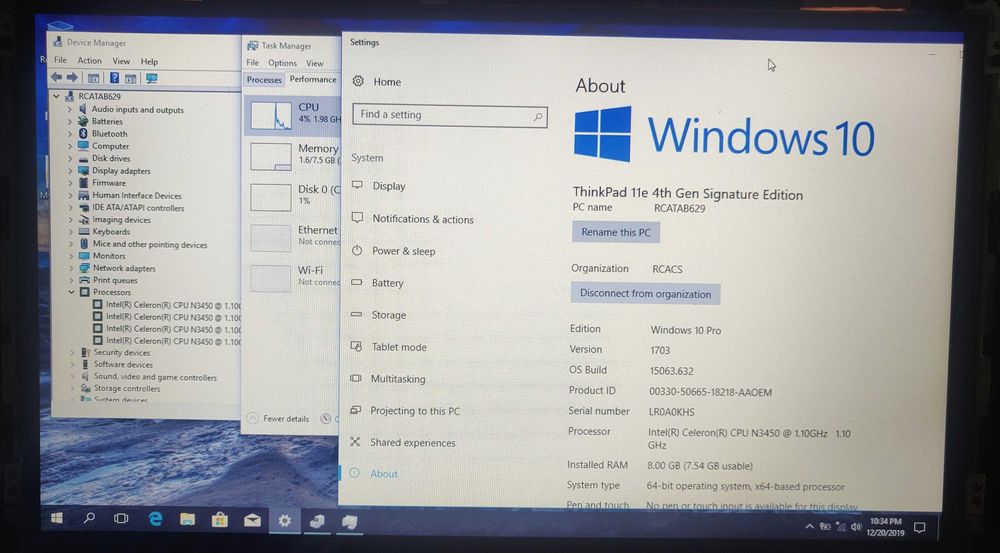This screenshot has height=553, width=1000.
Task: Open Microsoft Store from taskbar
Action: point(220,520)
